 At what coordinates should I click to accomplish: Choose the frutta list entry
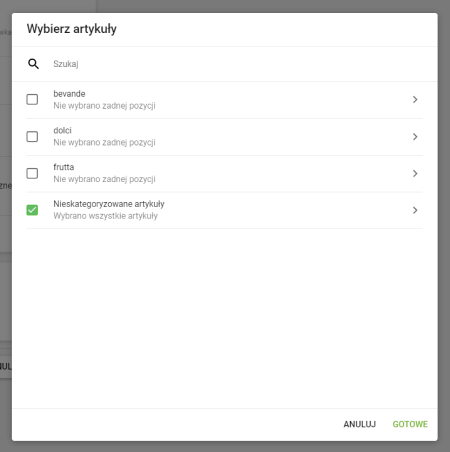[x=64, y=167]
